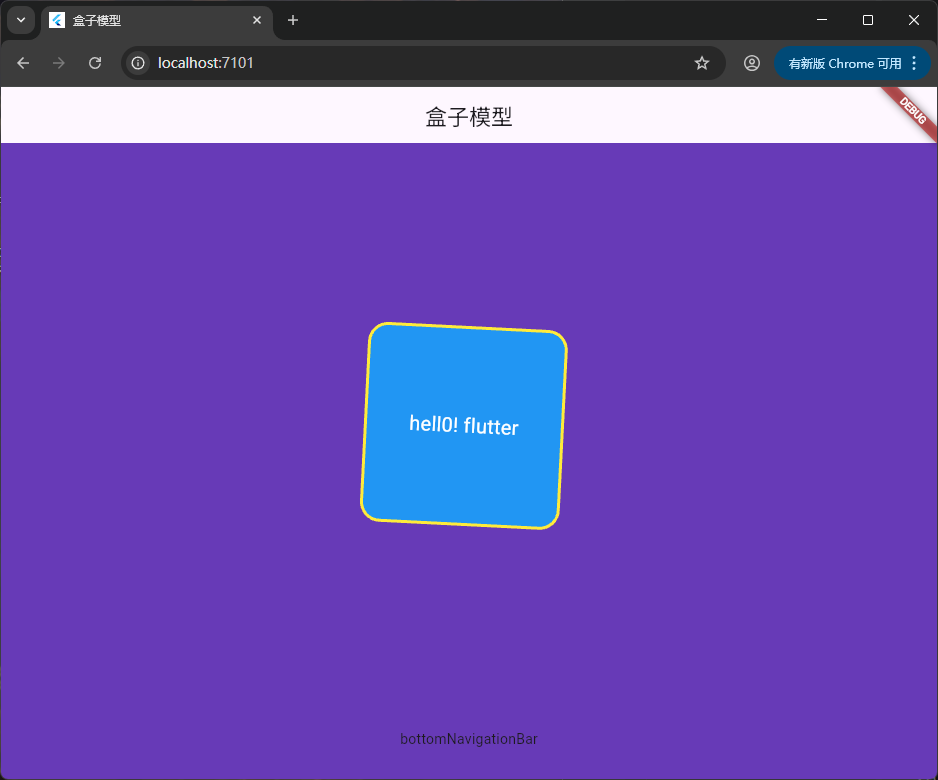The image size is (938, 780).
Task: Click the 有新版 Chrome 可用 update button
Action: tap(843, 63)
